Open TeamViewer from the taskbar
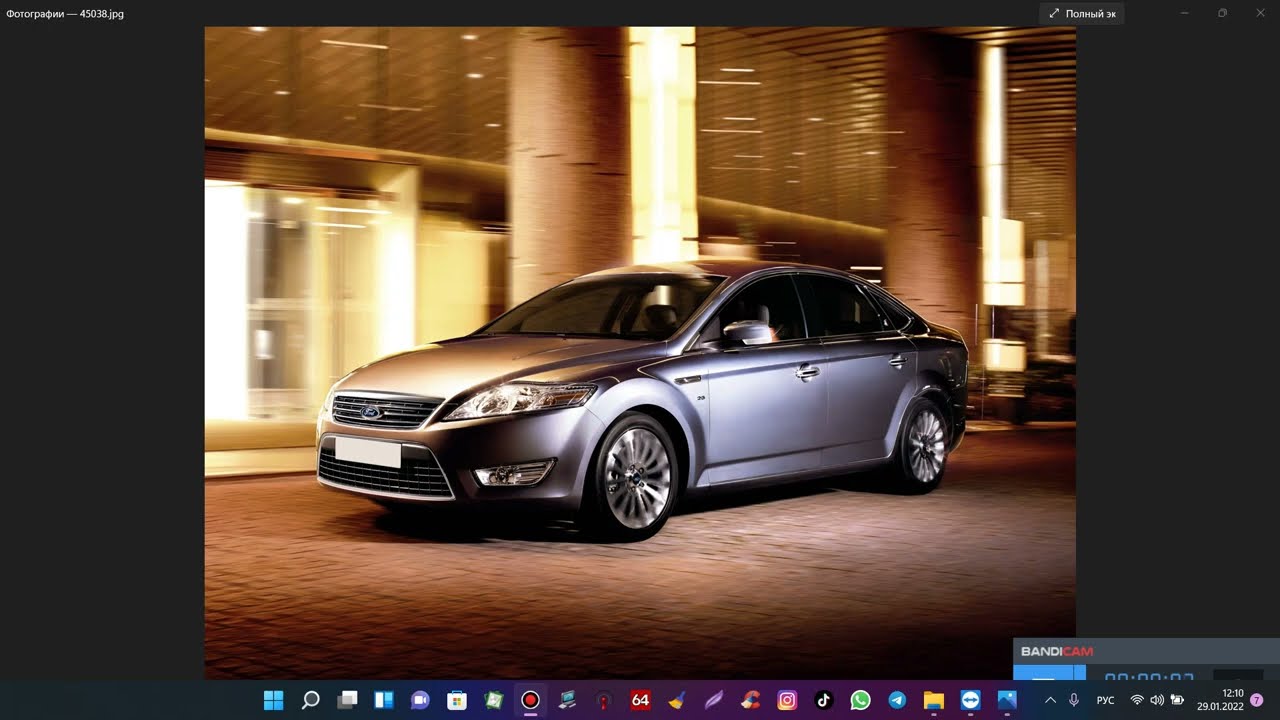The width and height of the screenshot is (1280, 720). coord(970,700)
